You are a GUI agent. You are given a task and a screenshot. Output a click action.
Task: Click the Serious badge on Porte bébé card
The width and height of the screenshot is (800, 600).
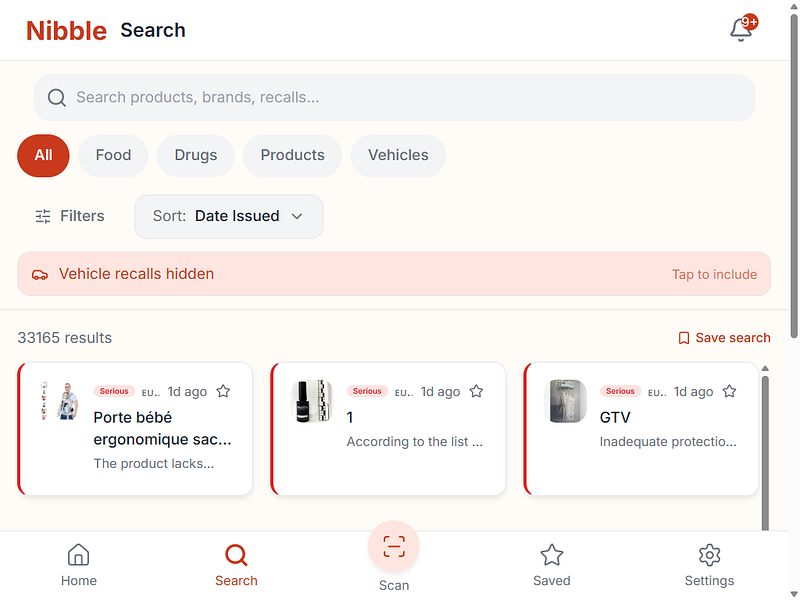click(x=114, y=391)
